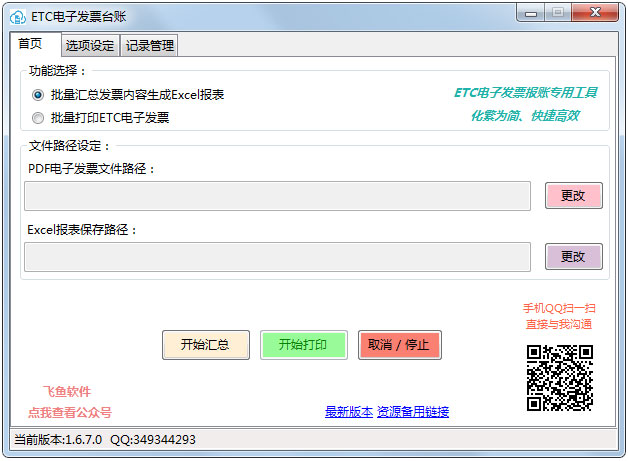
Task: Click the green 开始打印 button
Action: [x=304, y=345]
